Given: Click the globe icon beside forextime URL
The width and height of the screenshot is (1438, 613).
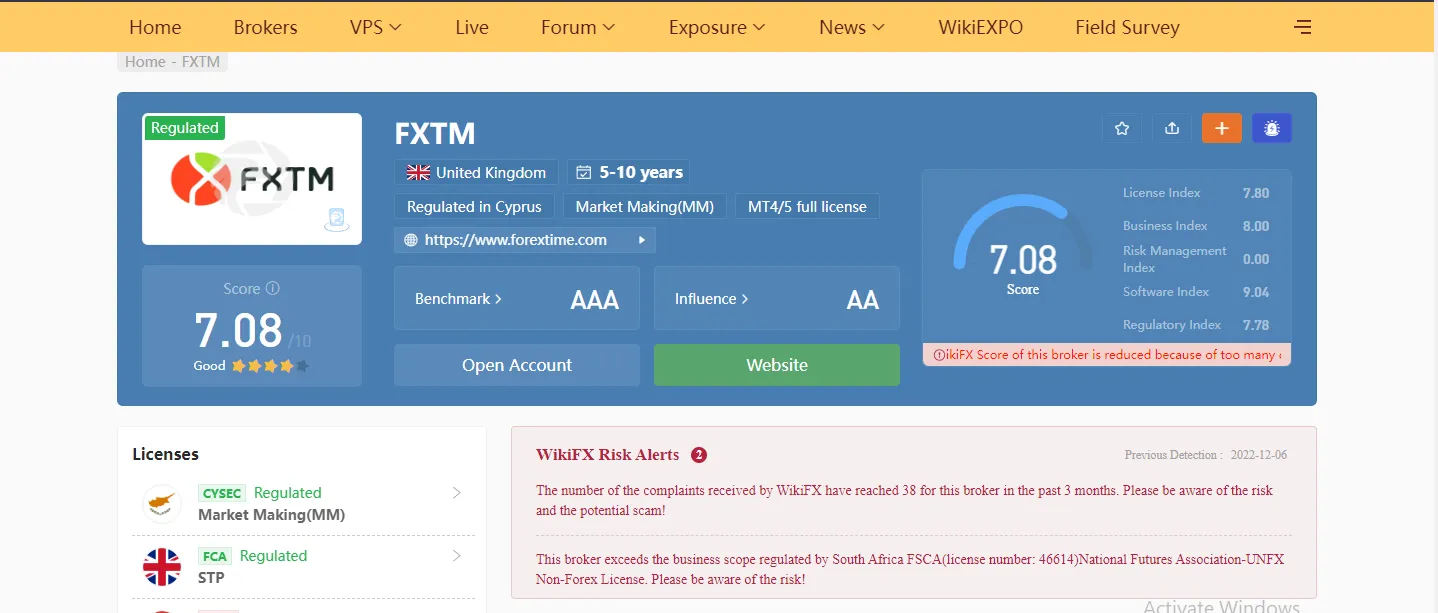Looking at the screenshot, I should tap(411, 240).
